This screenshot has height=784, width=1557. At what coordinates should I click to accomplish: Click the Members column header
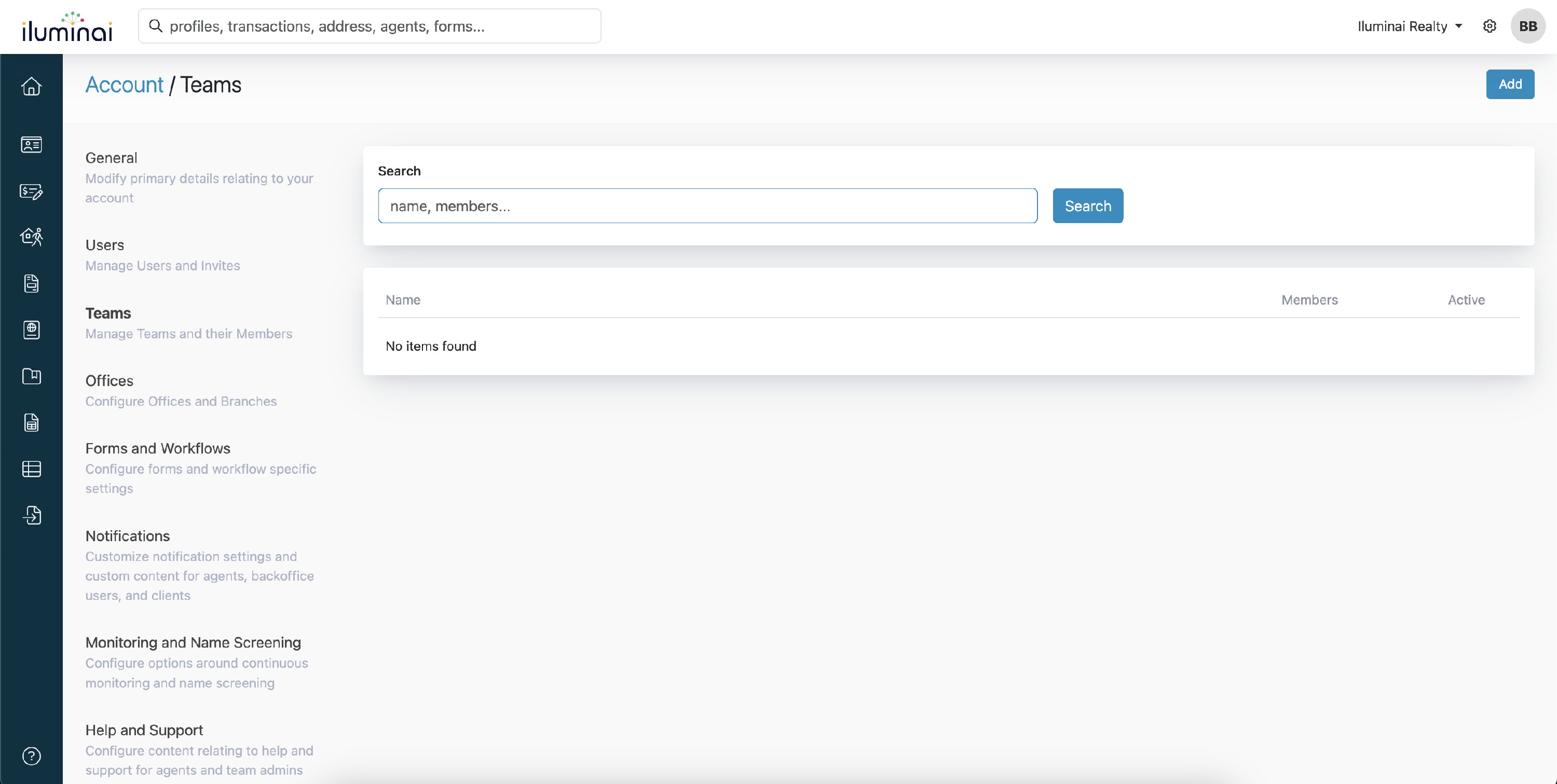(1309, 300)
